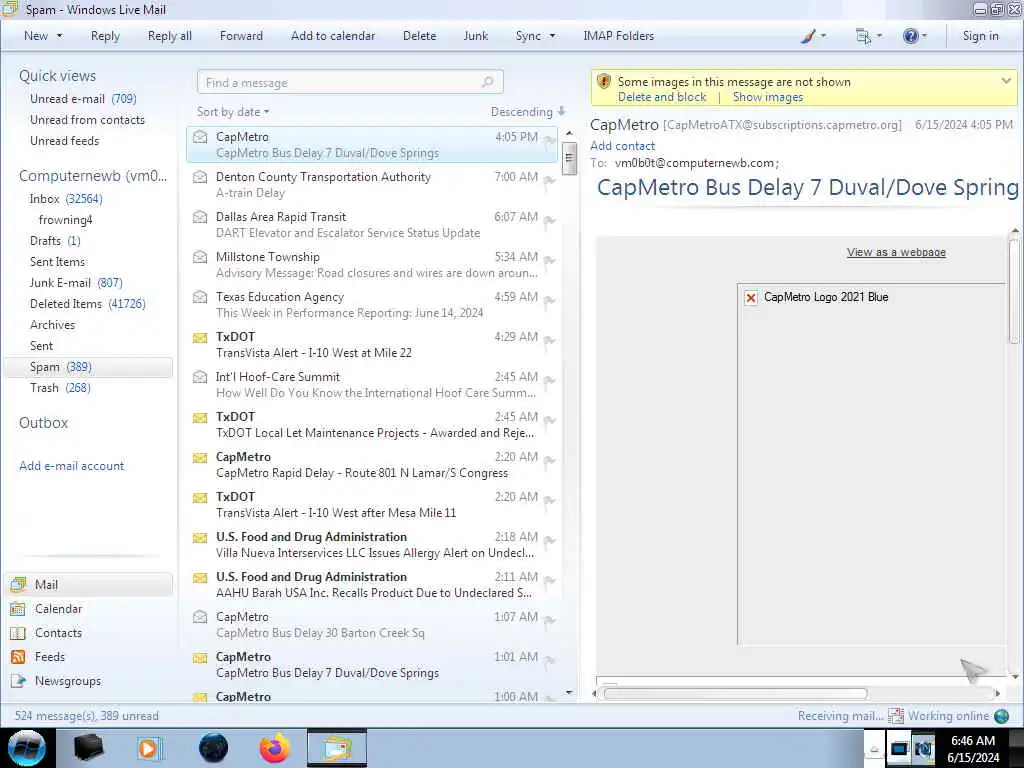Collapse the Quick views header
The height and width of the screenshot is (768, 1024).
[x=57, y=76]
